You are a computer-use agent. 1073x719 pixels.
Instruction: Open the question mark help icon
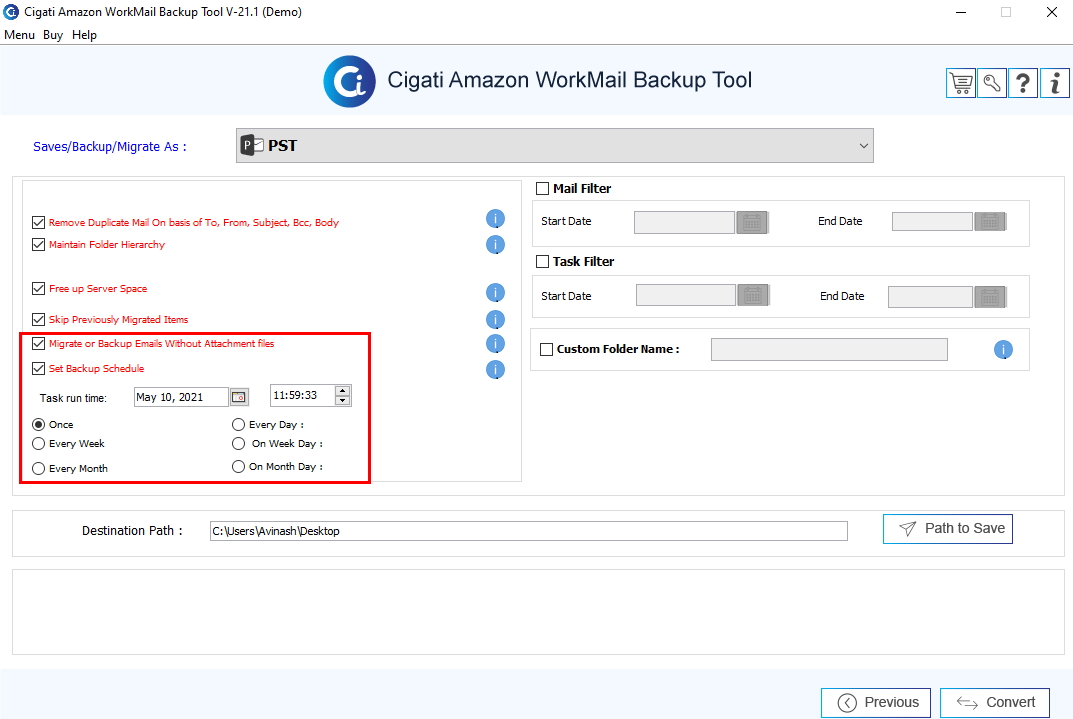[1022, 83]
